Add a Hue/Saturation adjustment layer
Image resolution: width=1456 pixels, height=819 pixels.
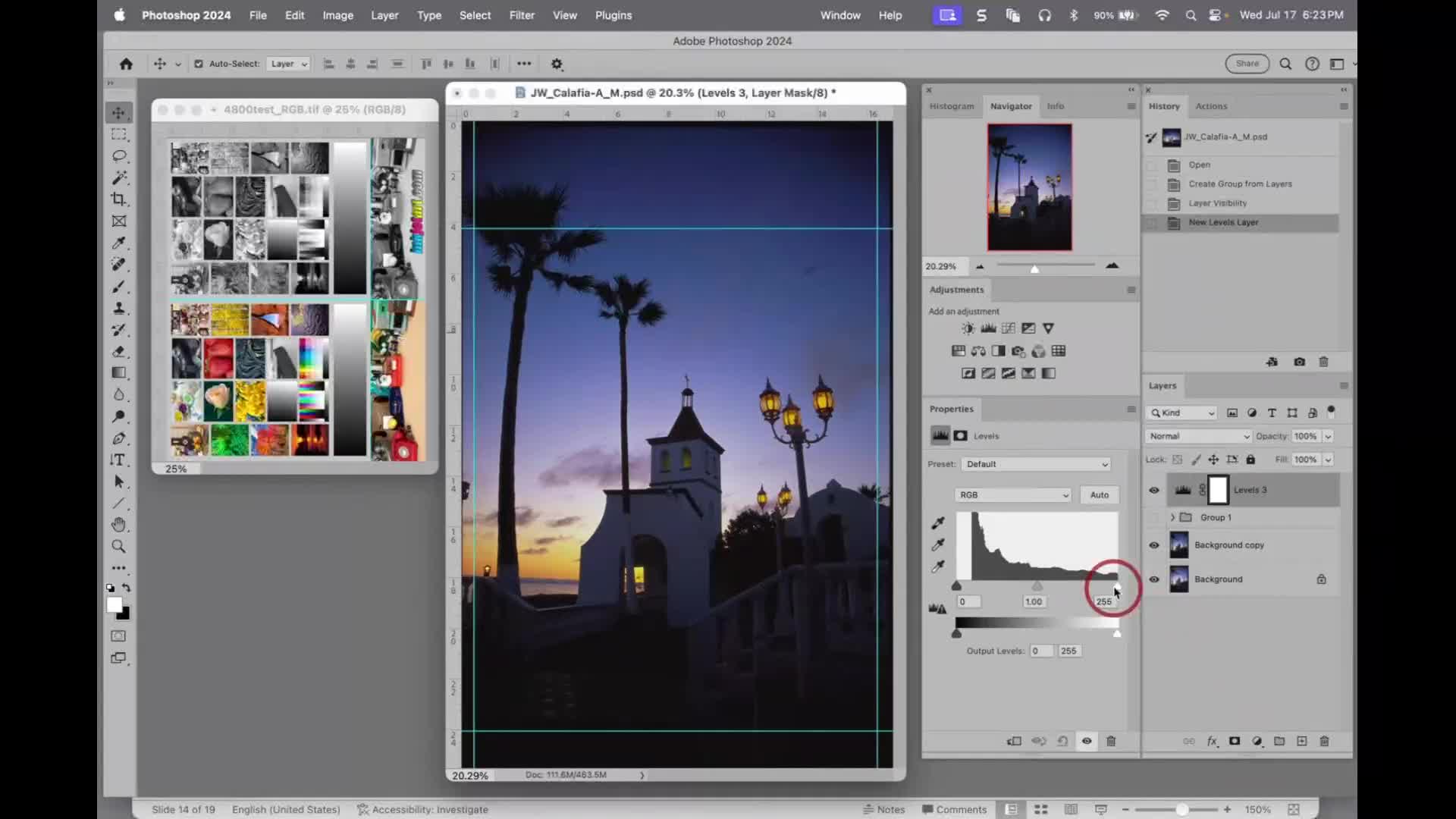tap(958, 350)
